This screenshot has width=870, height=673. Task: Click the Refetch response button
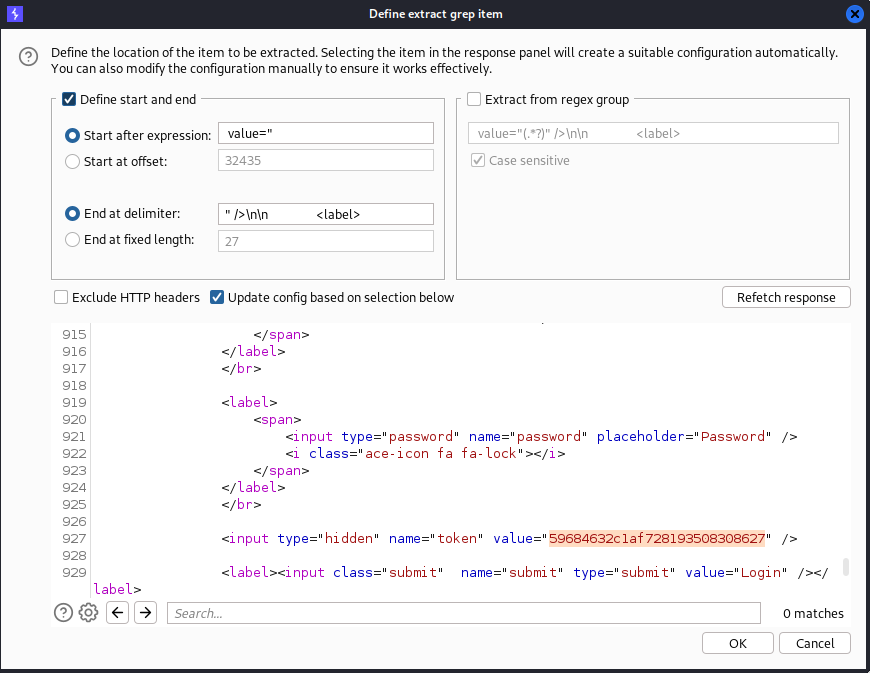point(786,297)
